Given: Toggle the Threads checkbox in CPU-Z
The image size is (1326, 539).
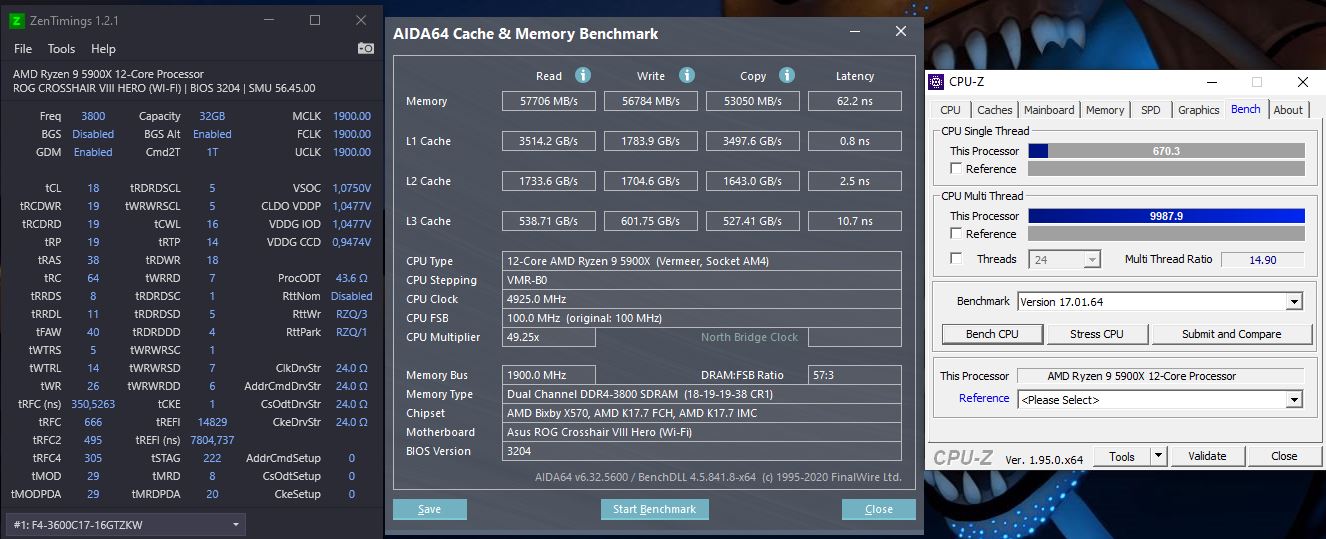Looking at the screenshot, I should coord(957,259).
